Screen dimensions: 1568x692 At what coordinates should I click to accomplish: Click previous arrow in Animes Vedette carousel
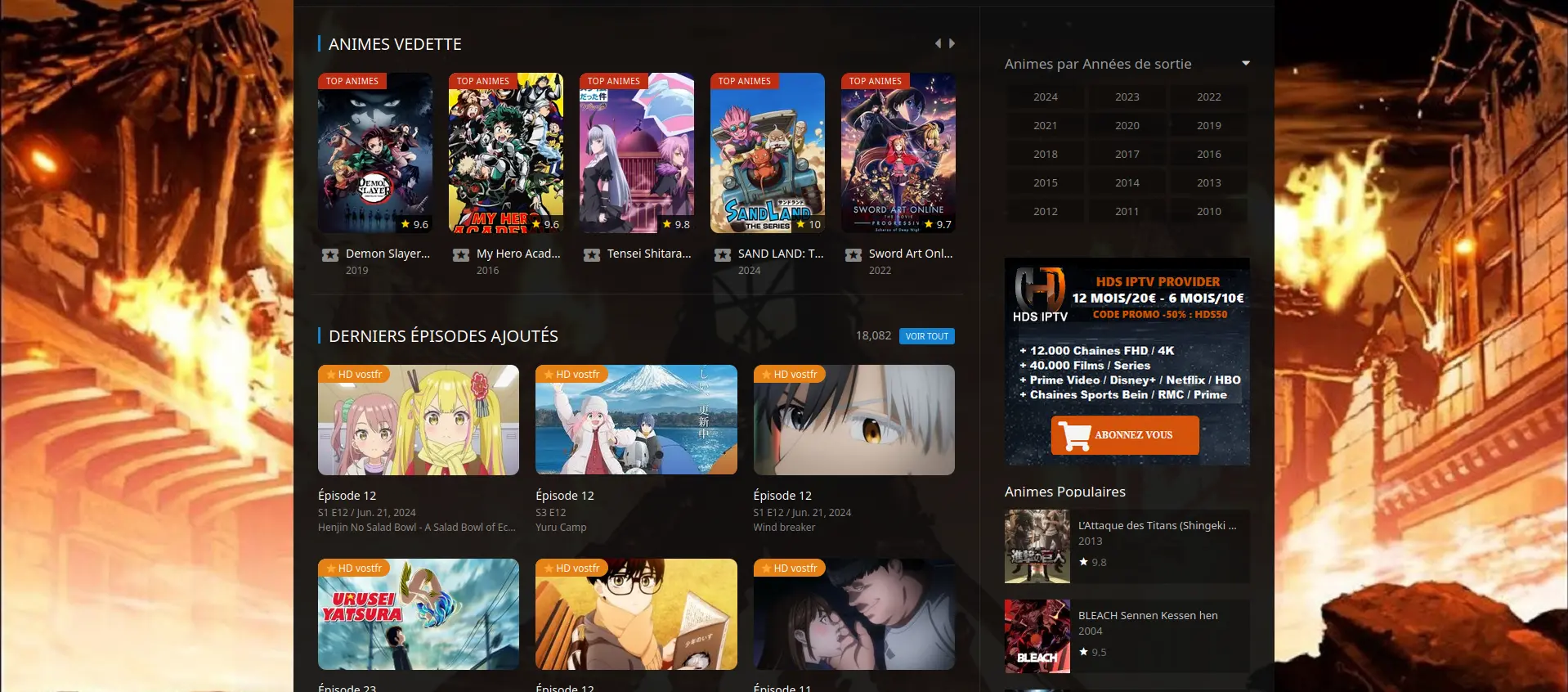point(938,43)
